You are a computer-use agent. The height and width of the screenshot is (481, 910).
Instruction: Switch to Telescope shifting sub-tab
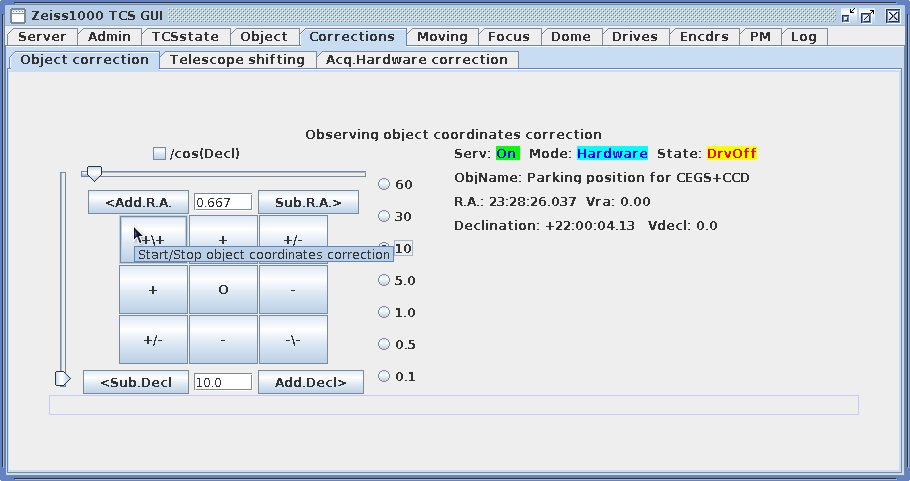[x=238, y=60]
